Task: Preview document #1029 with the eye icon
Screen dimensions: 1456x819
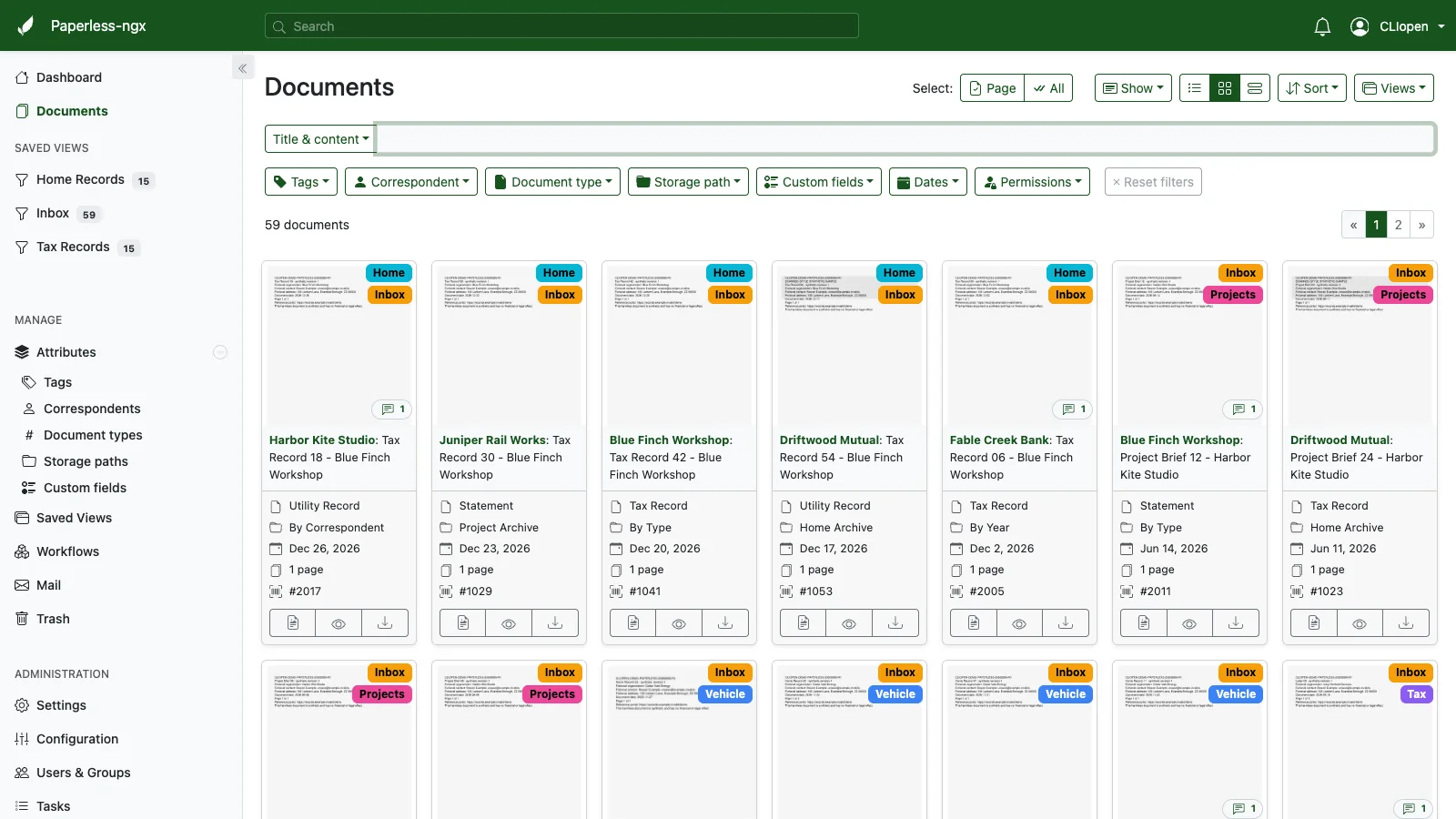Action: coord(509,623)
